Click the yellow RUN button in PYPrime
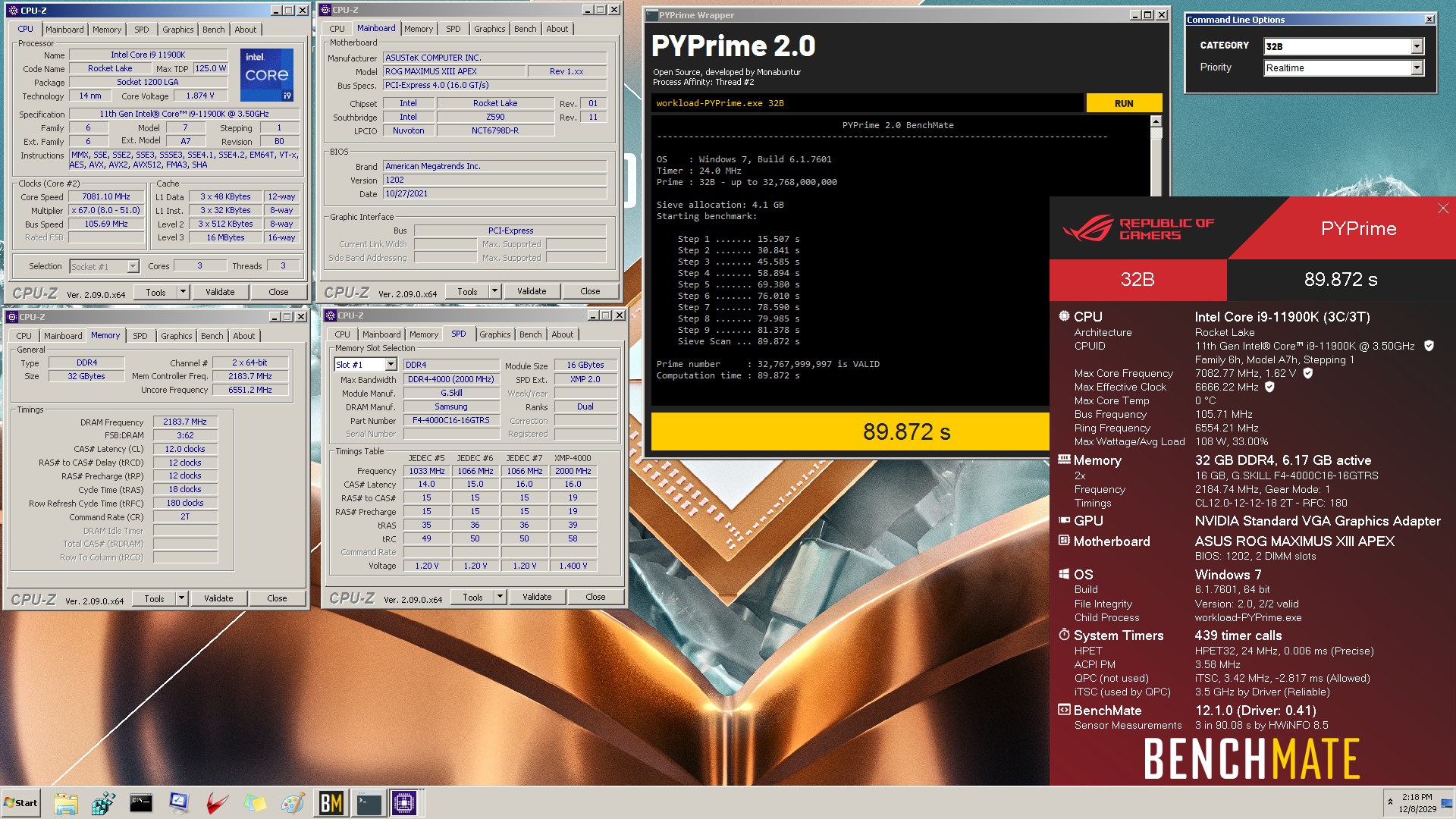Screen dimensions: 1456x819 coord(1124,103)
